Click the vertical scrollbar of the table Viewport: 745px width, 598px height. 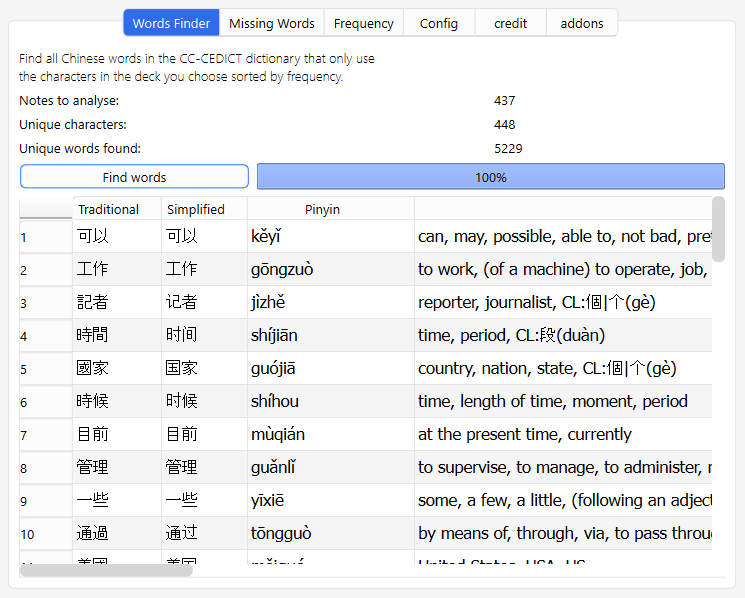718,229
